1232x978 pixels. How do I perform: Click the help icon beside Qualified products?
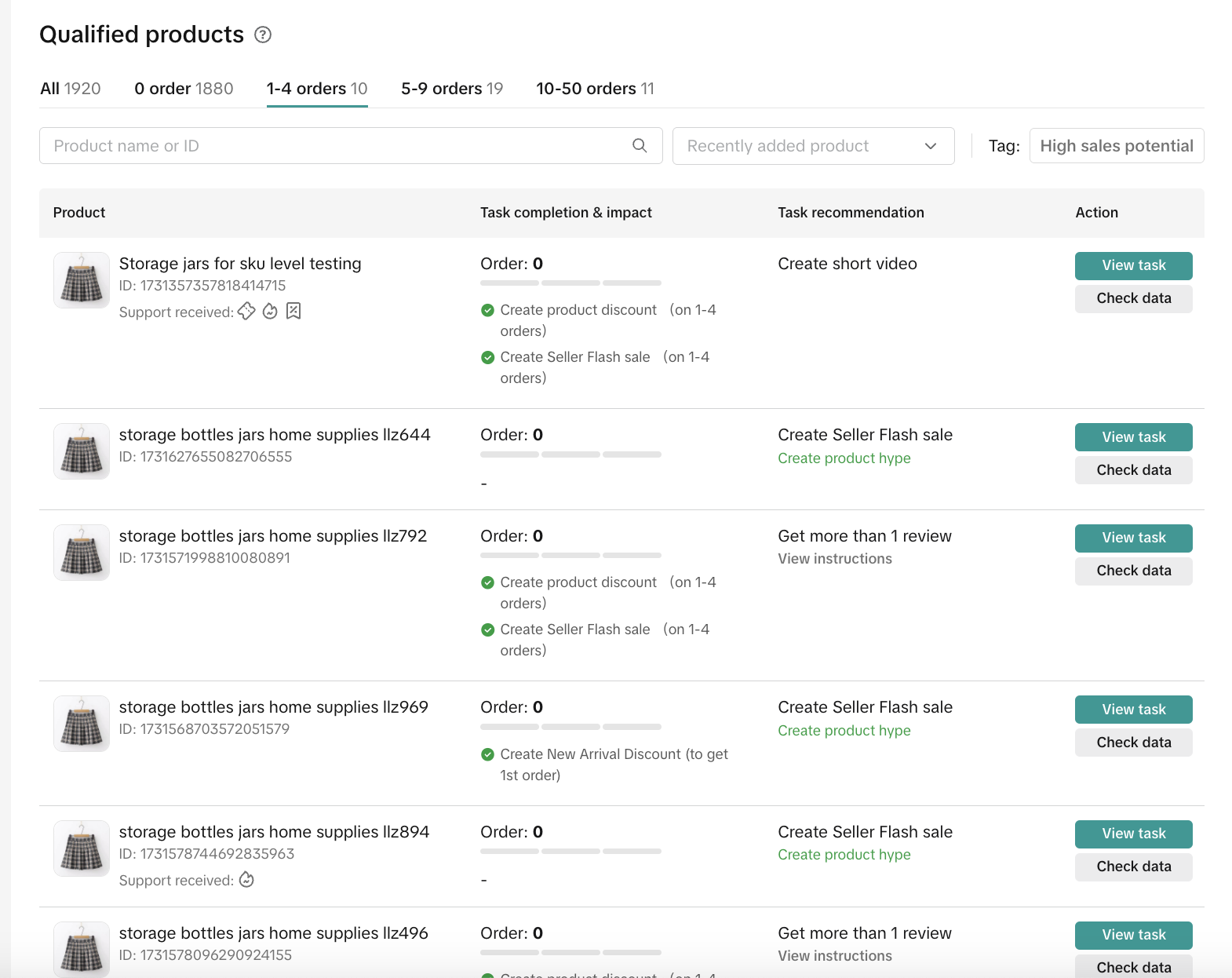pos(263,35)
